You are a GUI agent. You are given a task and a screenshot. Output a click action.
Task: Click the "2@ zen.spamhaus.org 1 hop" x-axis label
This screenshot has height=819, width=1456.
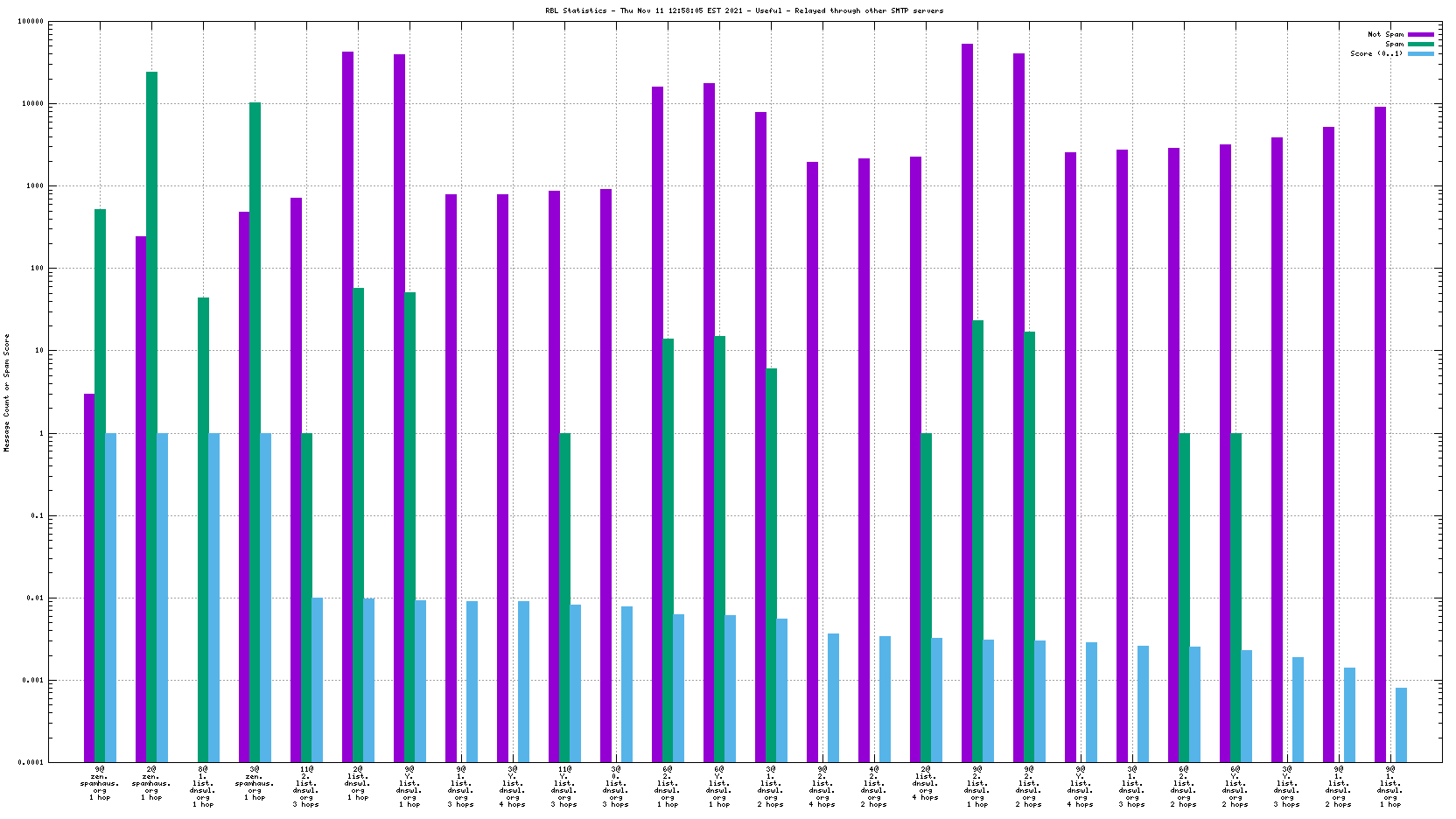pyautogui.click(x=151, y=783)
